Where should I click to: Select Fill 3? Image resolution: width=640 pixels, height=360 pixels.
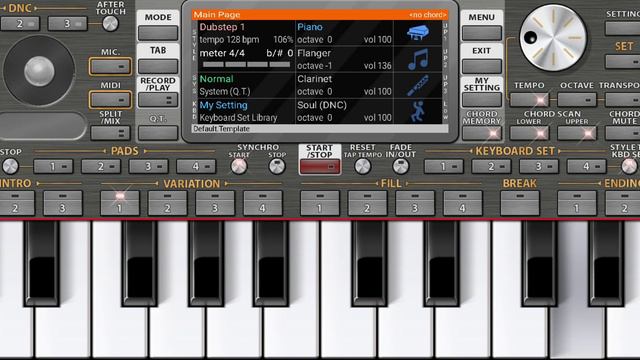pyautogui.click(x=415, y=203)
